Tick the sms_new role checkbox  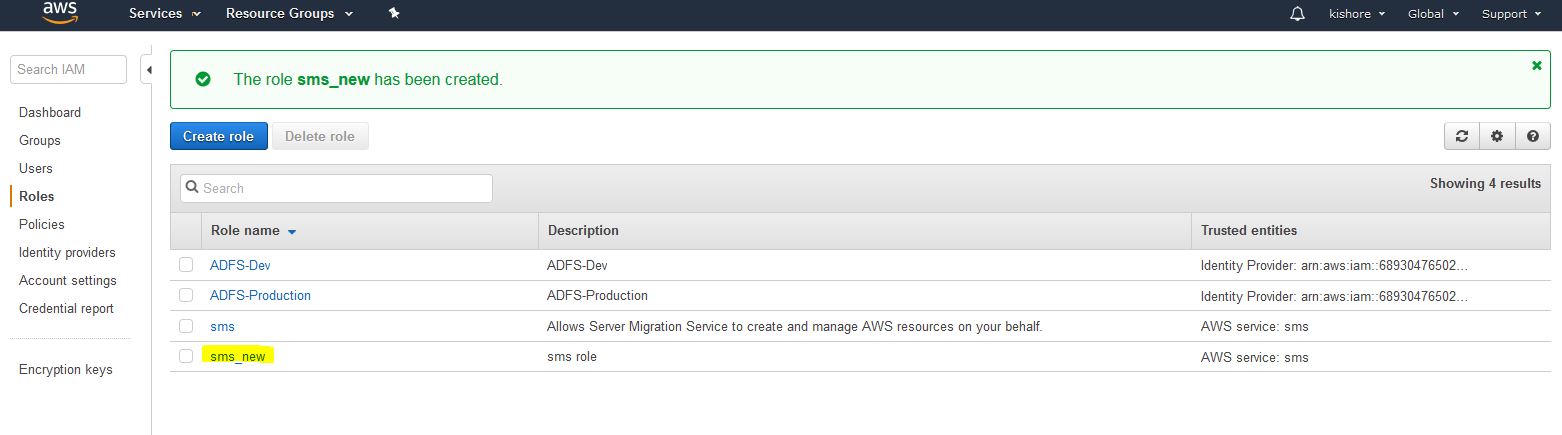pos(186,356)
